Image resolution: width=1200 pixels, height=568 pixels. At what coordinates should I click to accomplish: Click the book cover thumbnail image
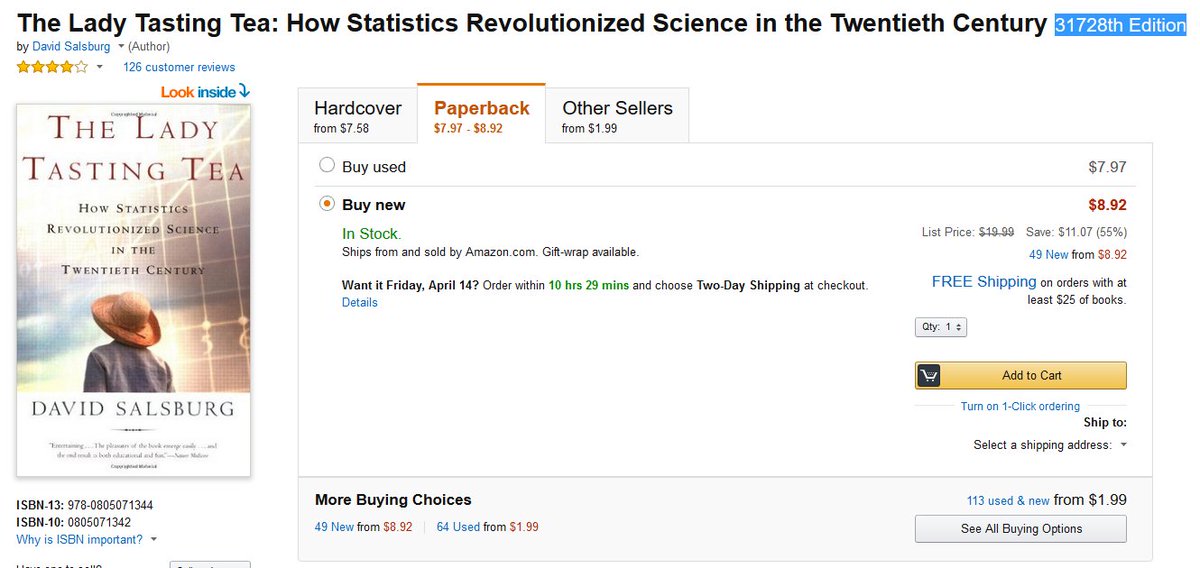pyautogui.click(x=134, y=290)
